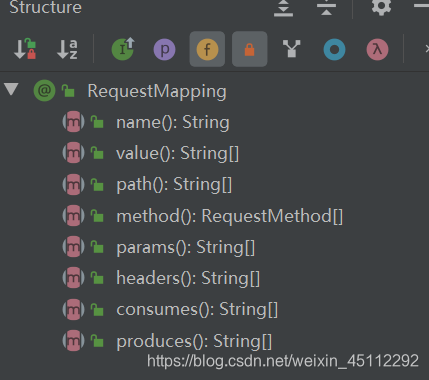This screenshot has width=429, height=380.
Task: Click public-access lock icon beside RequestMapping
Action: tap(68, 90)
